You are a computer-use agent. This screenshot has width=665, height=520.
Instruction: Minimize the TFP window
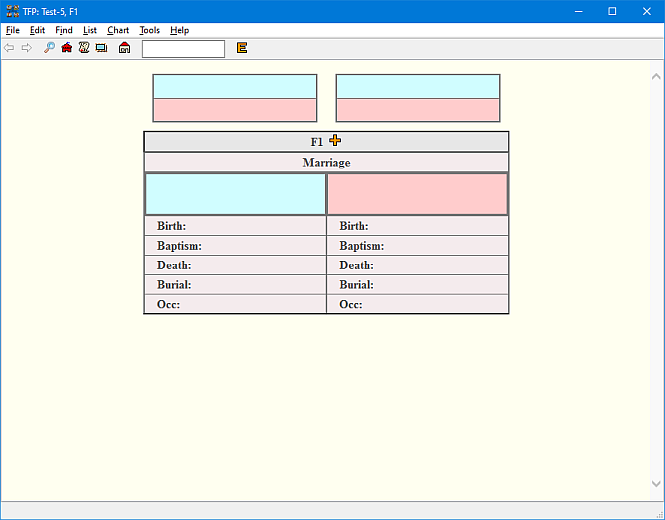[x=578, y=11]
